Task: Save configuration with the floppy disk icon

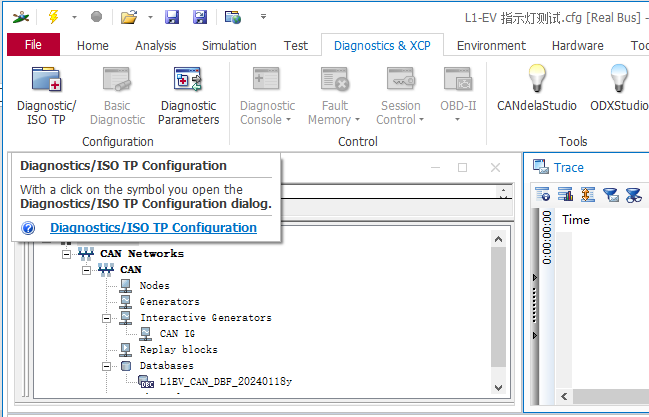Action: coord(172,17)
